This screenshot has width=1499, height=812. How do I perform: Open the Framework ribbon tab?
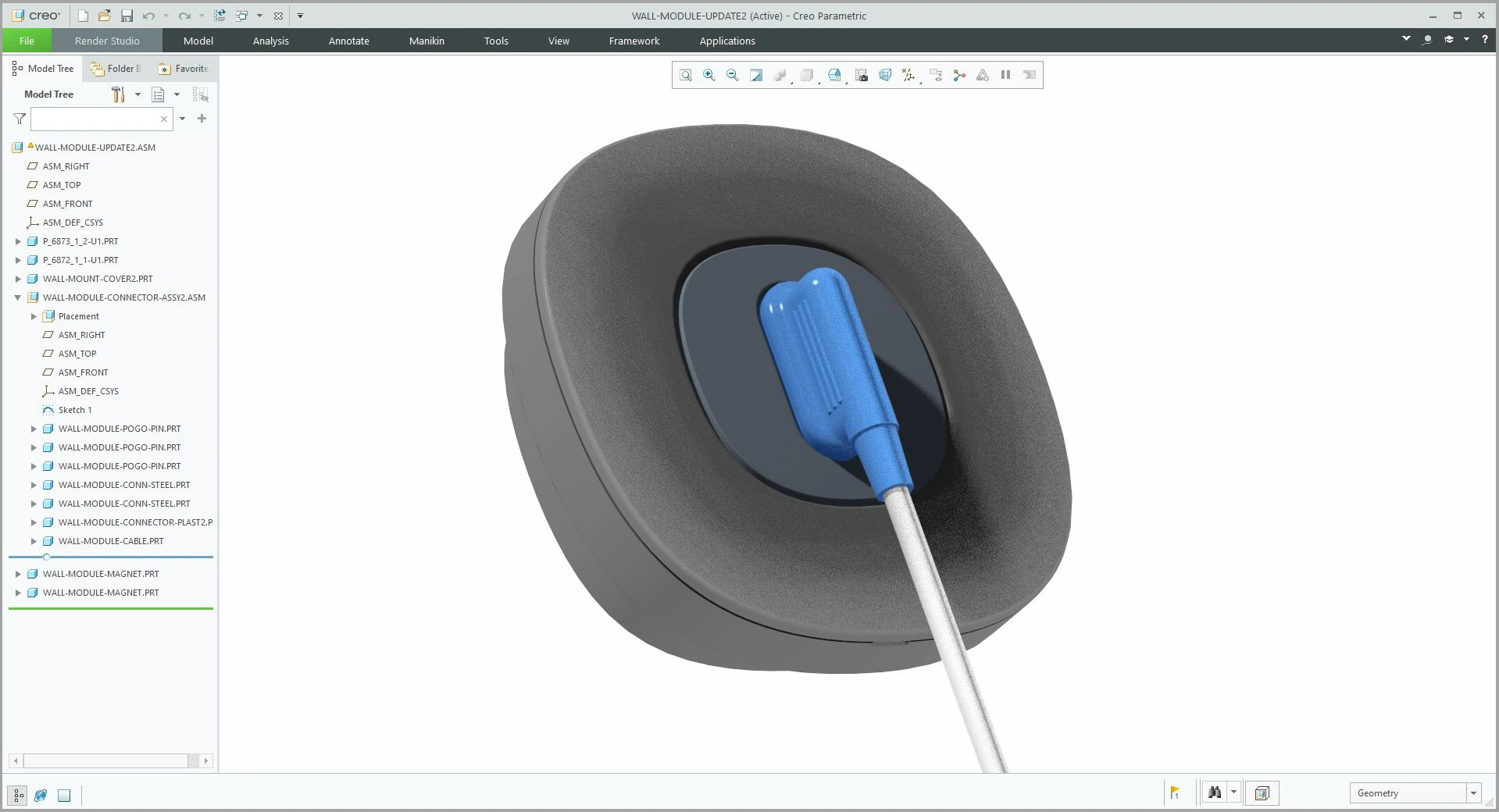point(634,41)
